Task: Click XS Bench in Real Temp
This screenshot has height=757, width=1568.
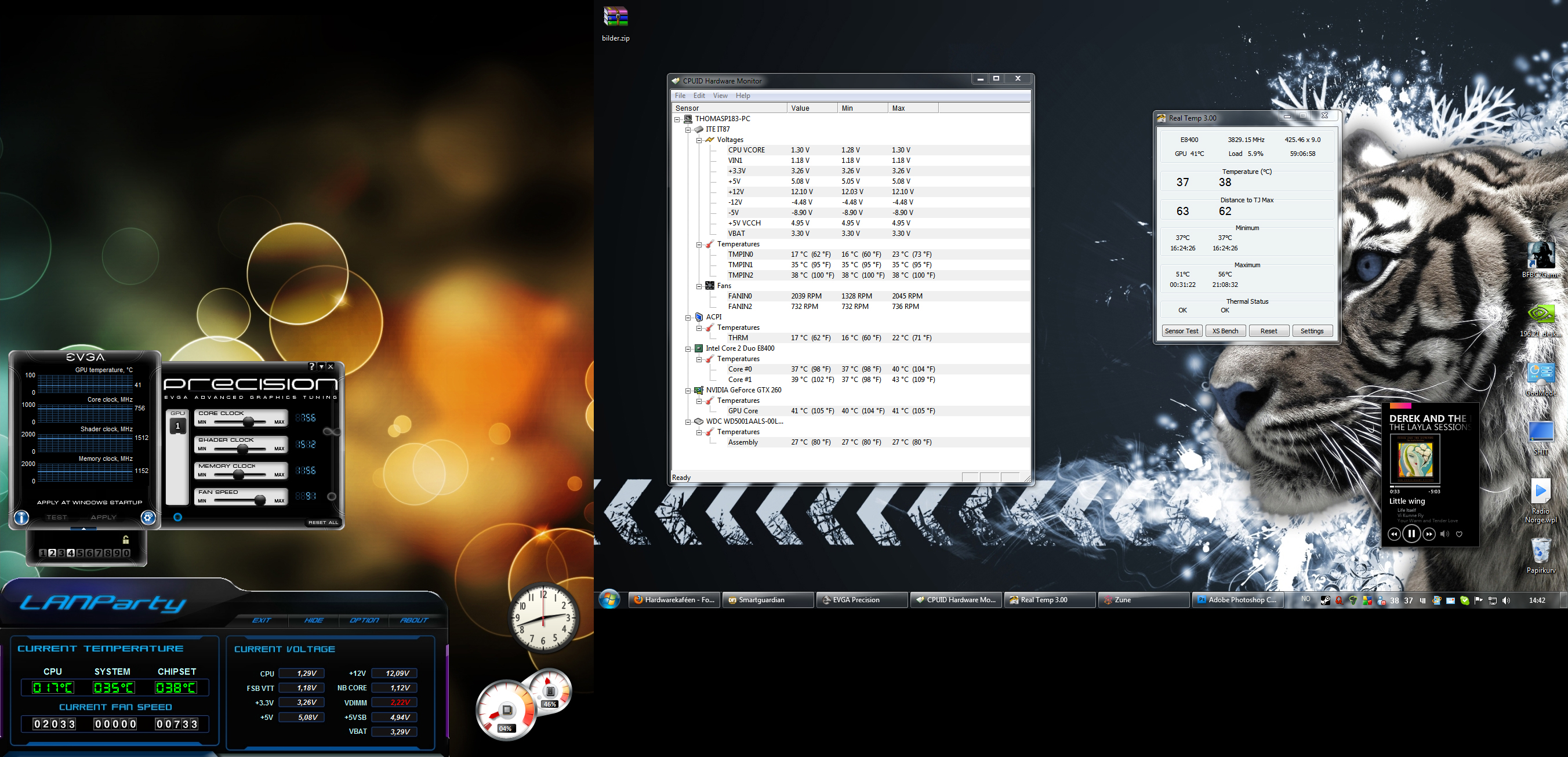Action: pyautogui.click(x=1225, y=331)
